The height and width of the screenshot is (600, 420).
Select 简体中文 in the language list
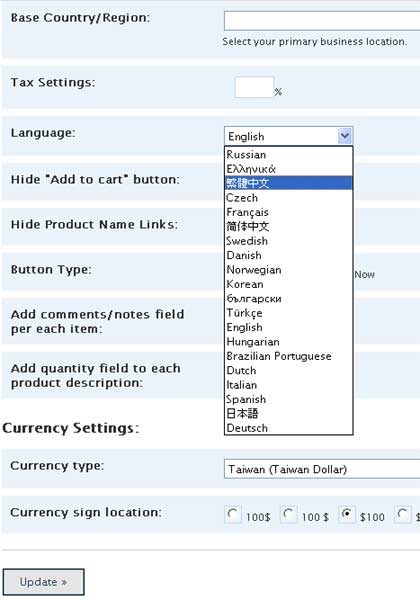[288, 226]
